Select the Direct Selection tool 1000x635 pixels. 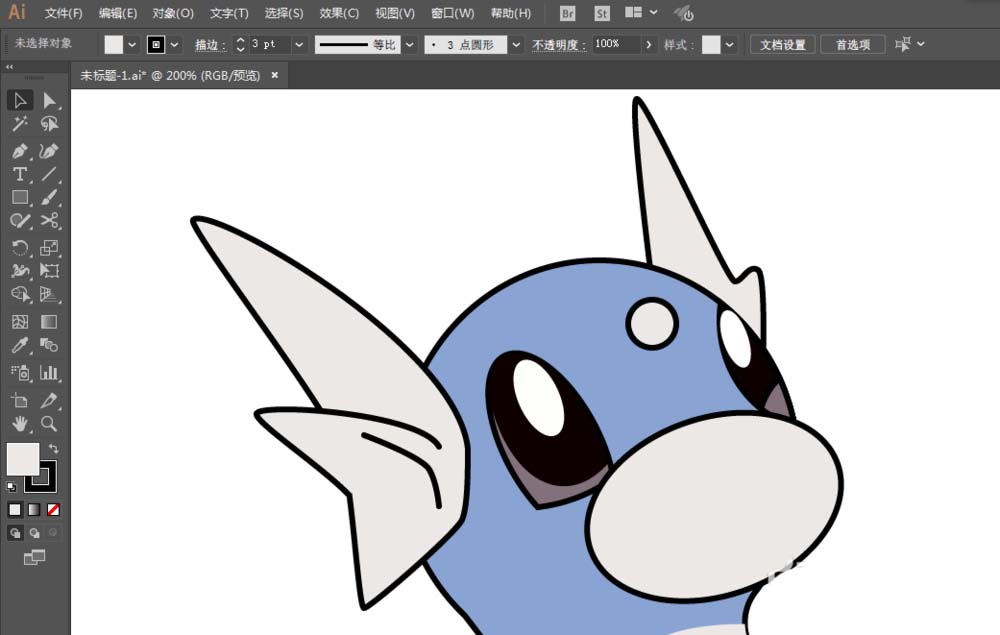click(49, 101)
